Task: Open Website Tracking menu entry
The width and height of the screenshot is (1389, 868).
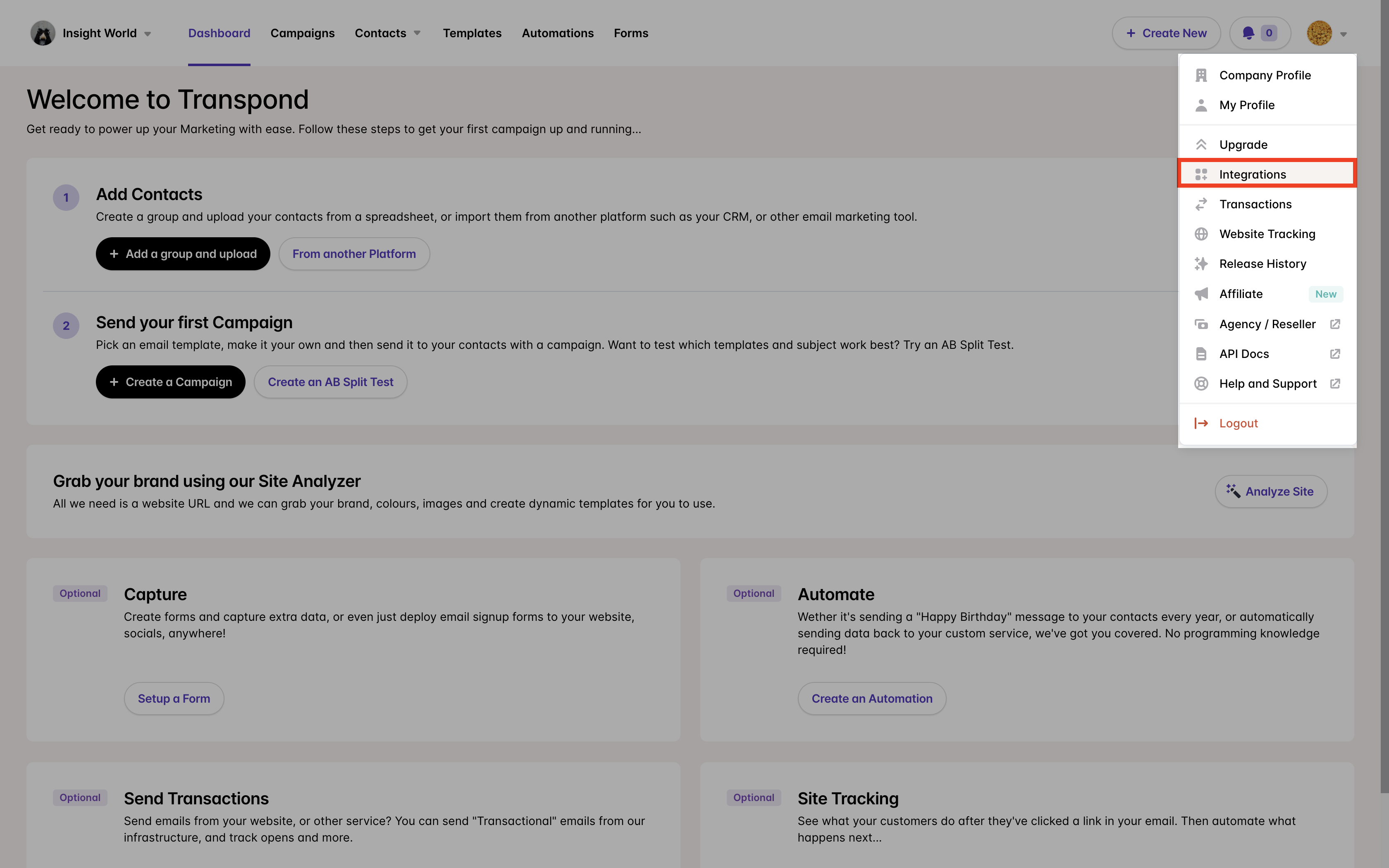Action: click(1267, 234)
